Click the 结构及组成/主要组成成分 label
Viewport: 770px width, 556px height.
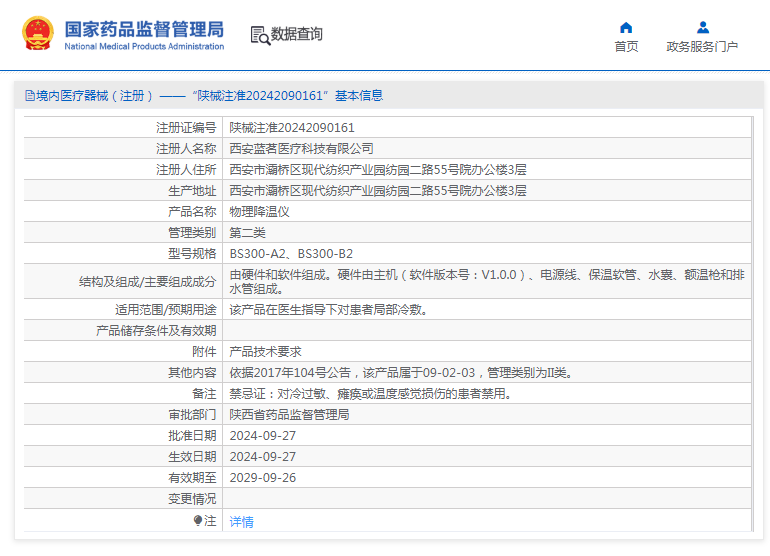[x=147, y=282]
